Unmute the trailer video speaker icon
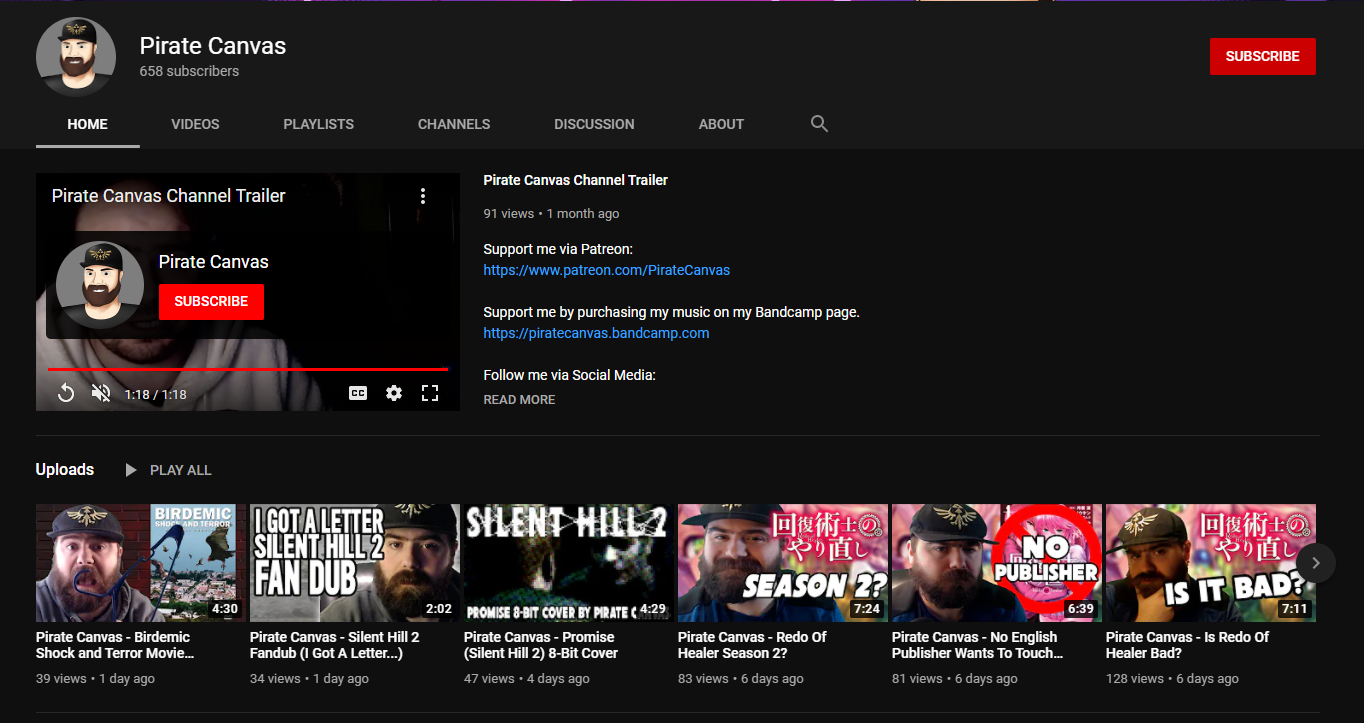Viewport: 1364px width, 723px height. [x=101, y=394]
